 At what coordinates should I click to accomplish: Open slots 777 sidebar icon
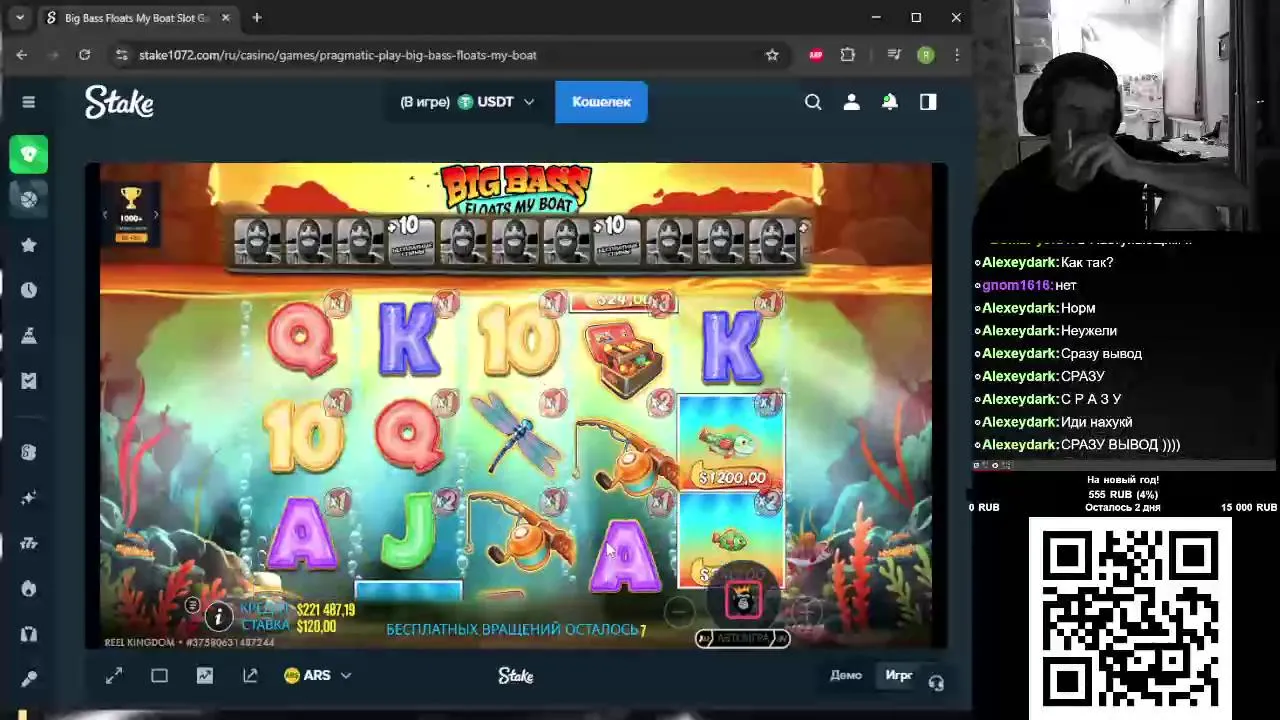[29, 543]
